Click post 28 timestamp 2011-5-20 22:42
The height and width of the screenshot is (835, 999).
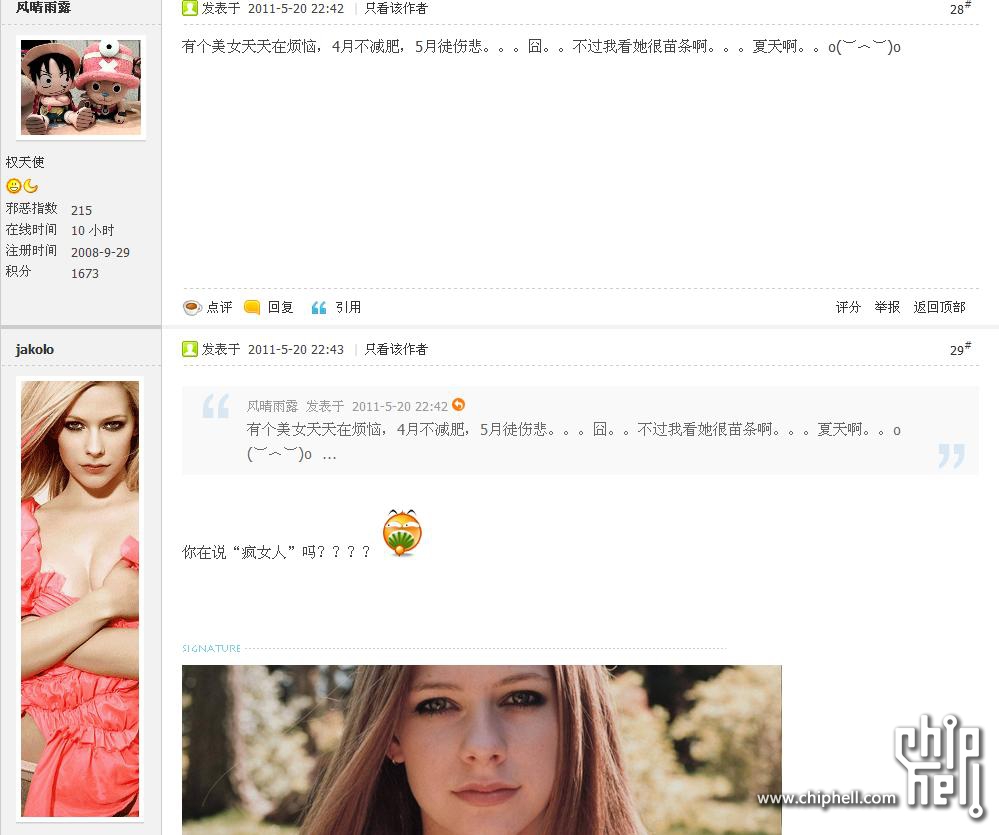pos(296,8)
